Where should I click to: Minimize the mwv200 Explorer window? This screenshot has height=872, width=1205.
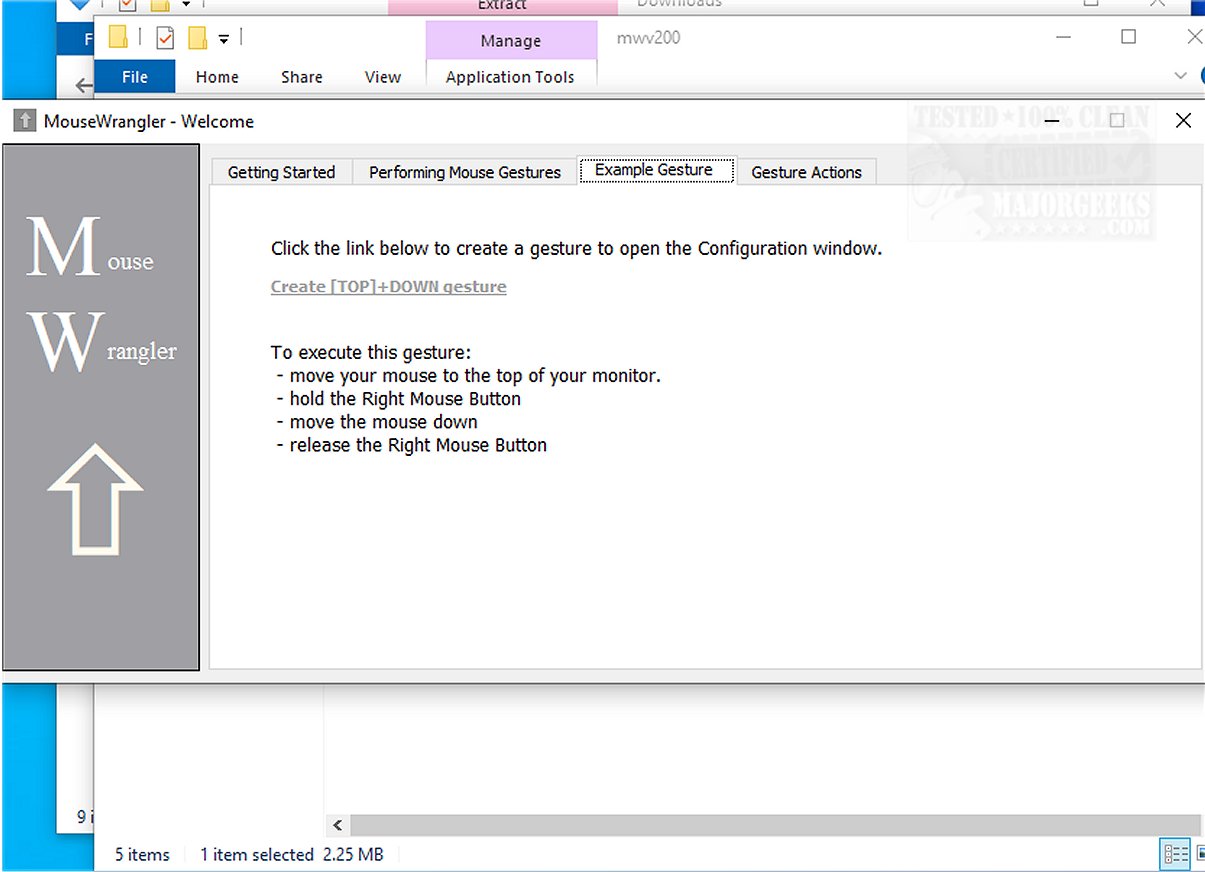coord(1063,37)
